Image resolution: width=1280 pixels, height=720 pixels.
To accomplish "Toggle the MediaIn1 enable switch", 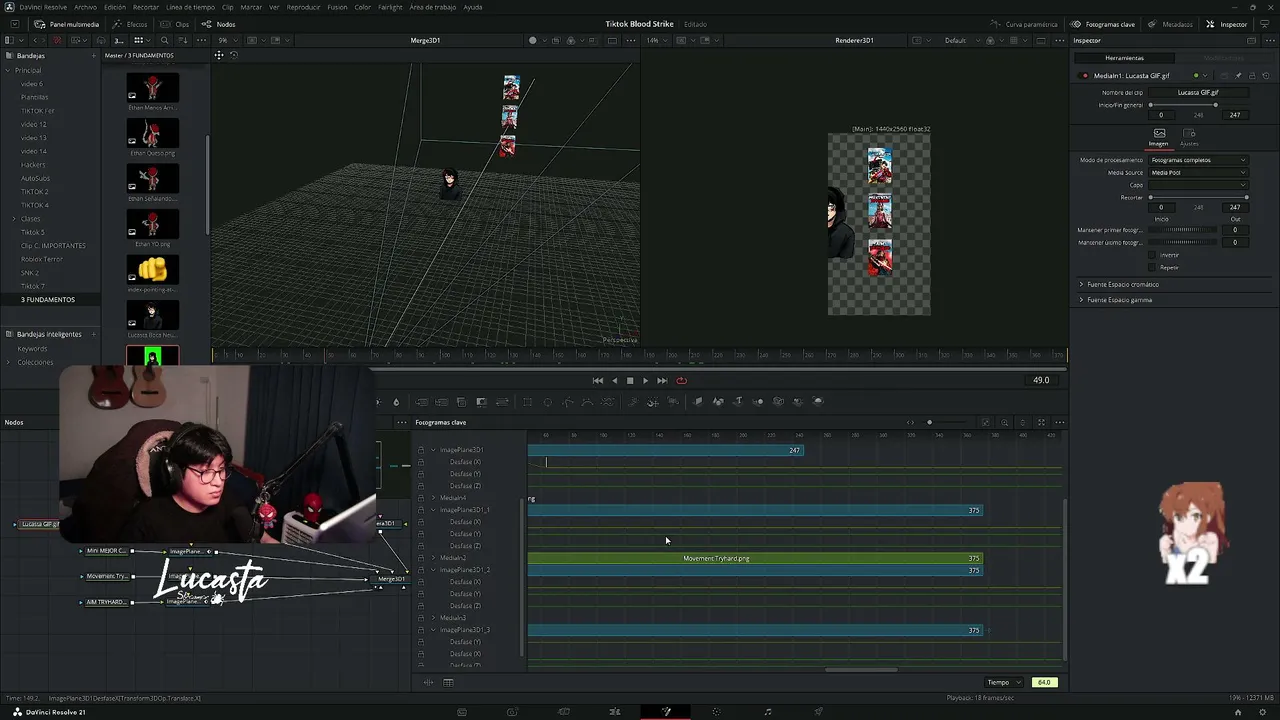I will click(1084, 76).
